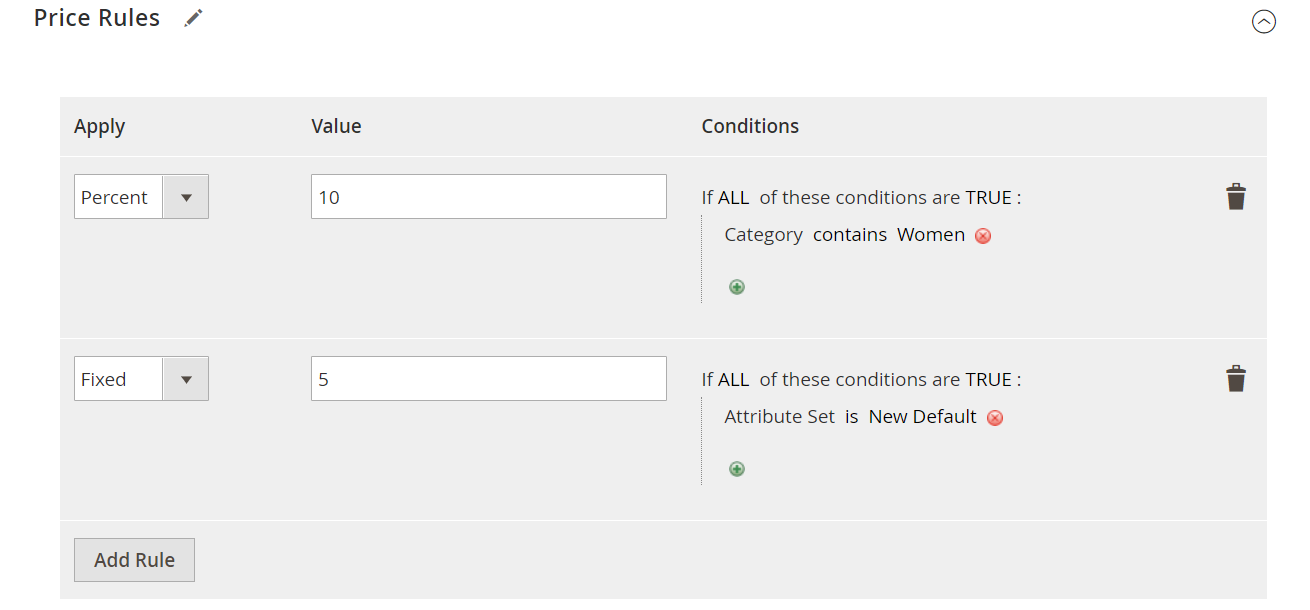This screenshot has width=1310, height=610.
Task: Change TRUE value in first rule
Action: click(988, 197)
